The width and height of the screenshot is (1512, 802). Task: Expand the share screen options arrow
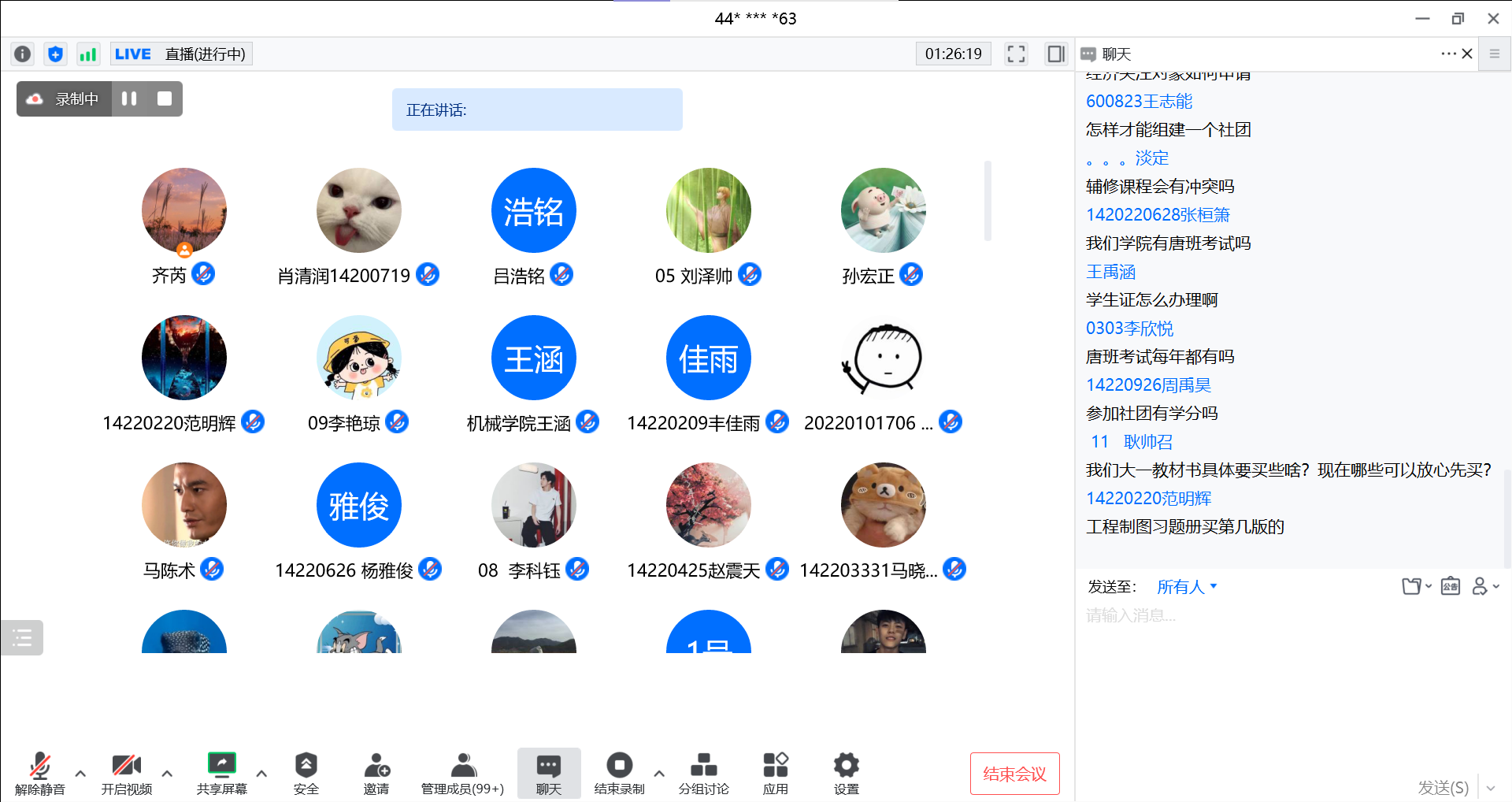(261, 774)
